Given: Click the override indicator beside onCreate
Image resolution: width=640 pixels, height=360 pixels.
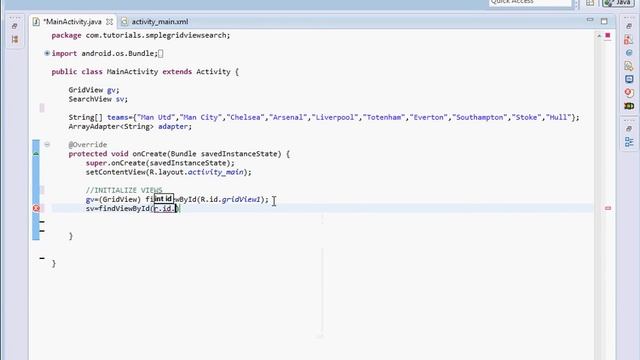Looking at the screenshot, I should click(36, 154).
